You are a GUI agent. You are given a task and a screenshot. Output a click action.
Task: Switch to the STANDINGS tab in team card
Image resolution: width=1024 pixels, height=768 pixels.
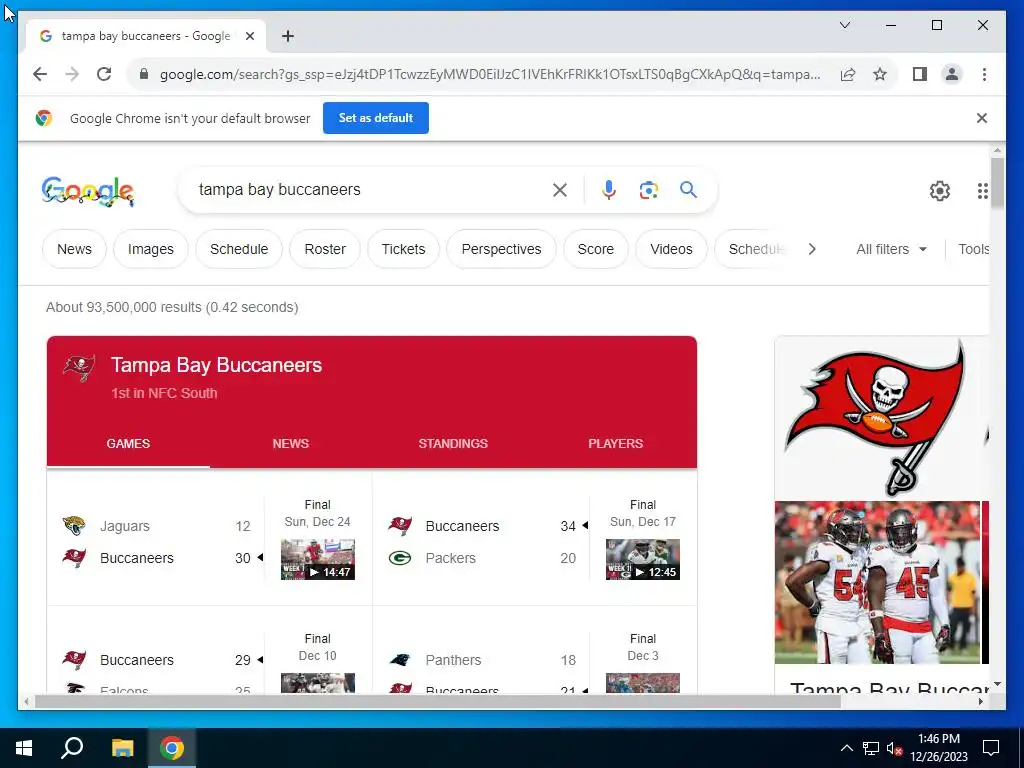click(453, 444)
